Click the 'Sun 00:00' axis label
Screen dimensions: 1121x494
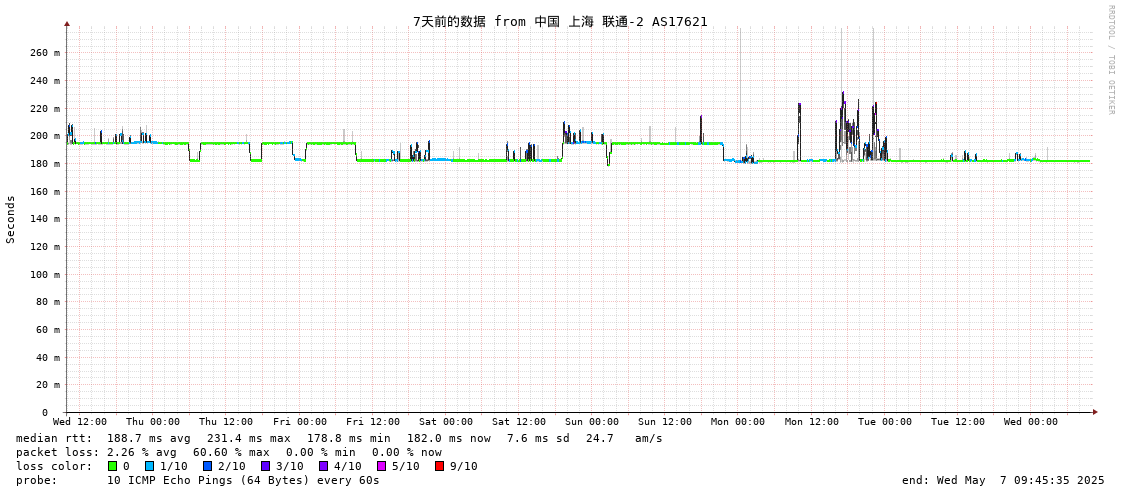pyautogui.click(x=592, y=422)
